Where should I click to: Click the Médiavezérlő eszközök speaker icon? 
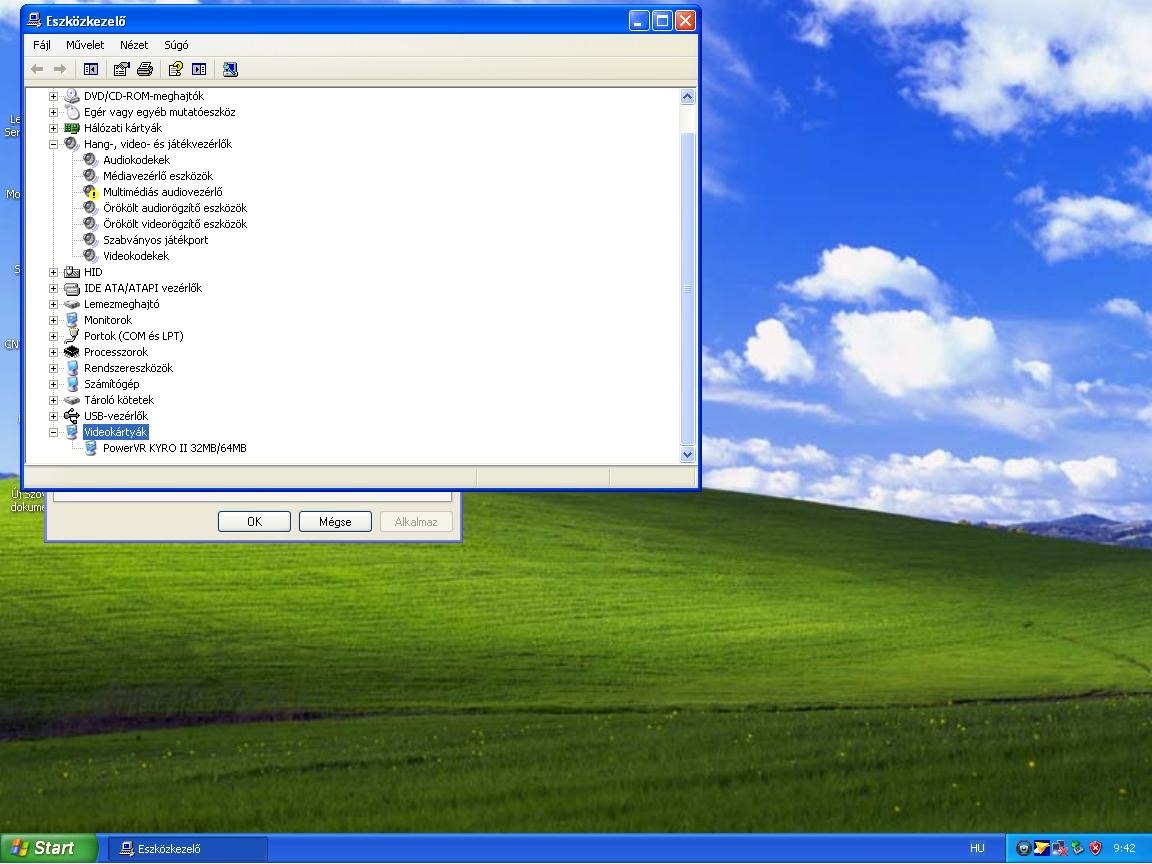90,176
